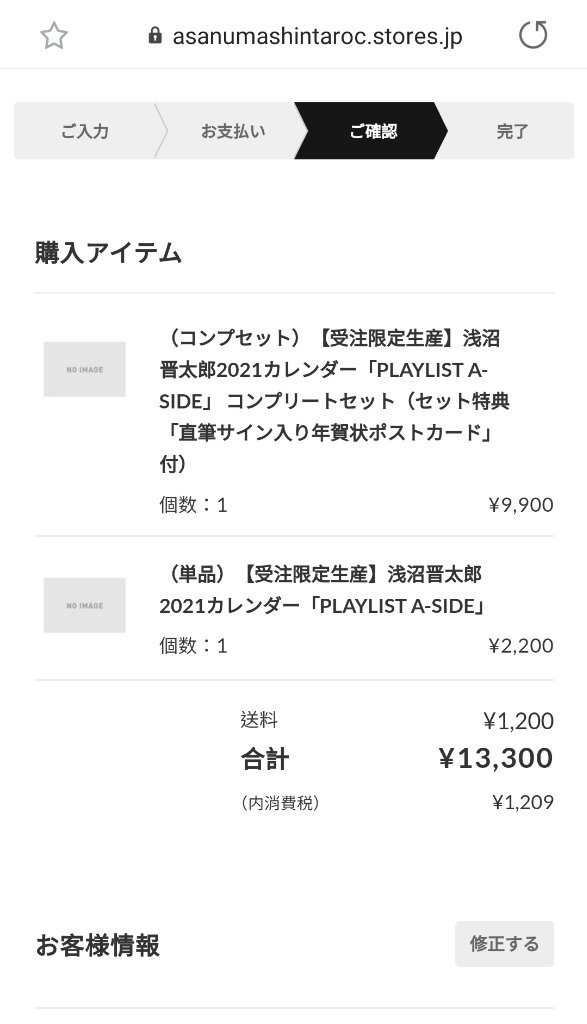
Task: Bookmark page with the star icon
Action: (54, 36)
